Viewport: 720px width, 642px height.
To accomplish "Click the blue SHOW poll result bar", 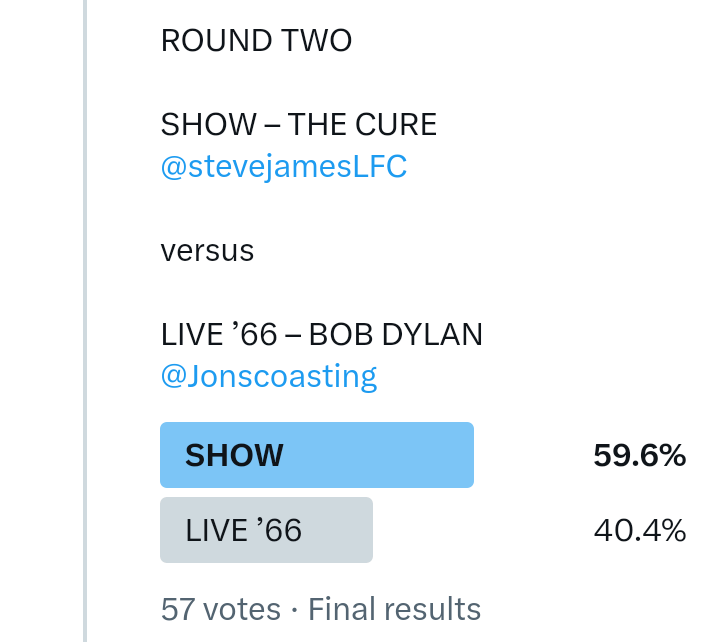I will tap(316, 455).
